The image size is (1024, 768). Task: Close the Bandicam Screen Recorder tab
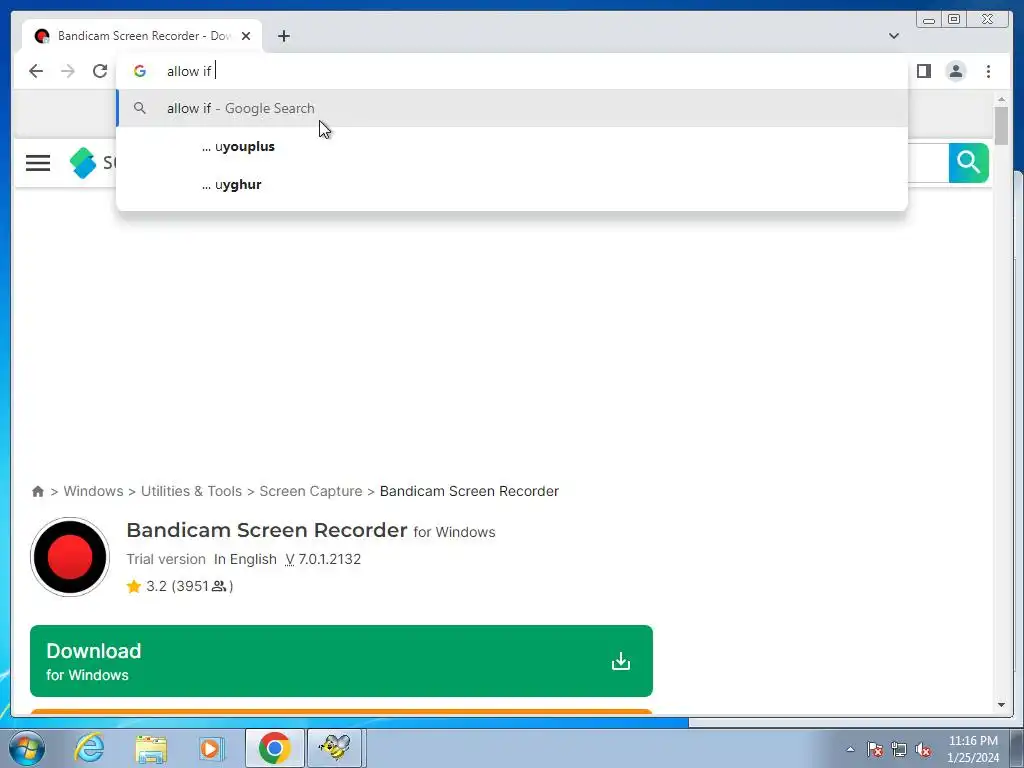[246, 37]
